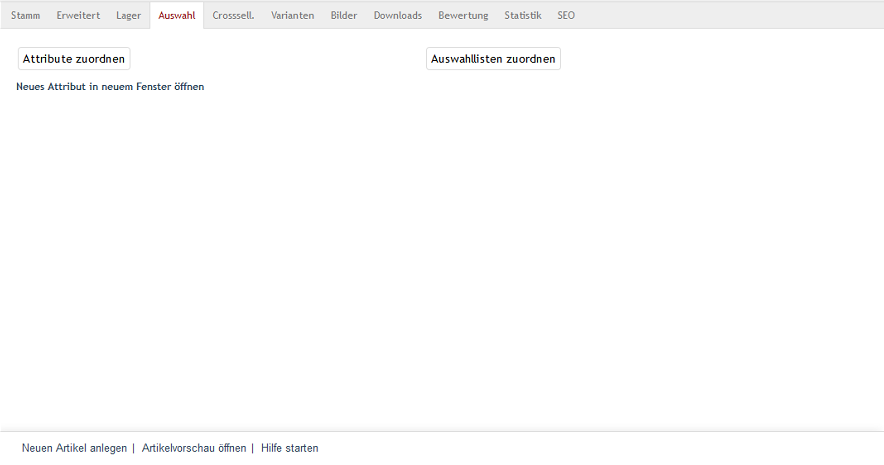This screenshot has width=884, height=465.
Task: View the Bewertung tab
Action: coord(463,16)
